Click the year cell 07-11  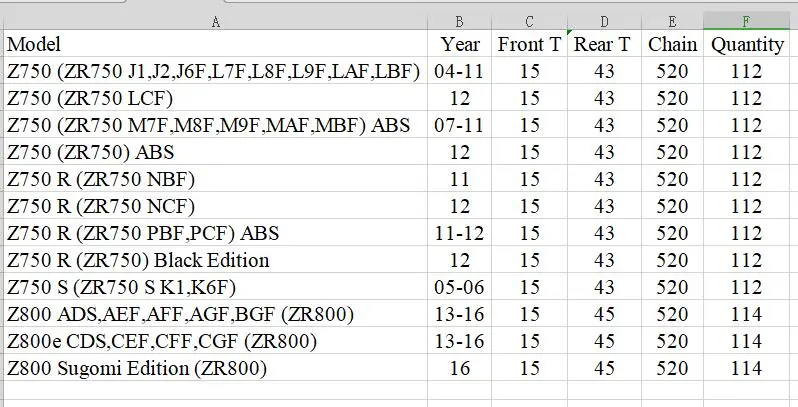(460, 125)
